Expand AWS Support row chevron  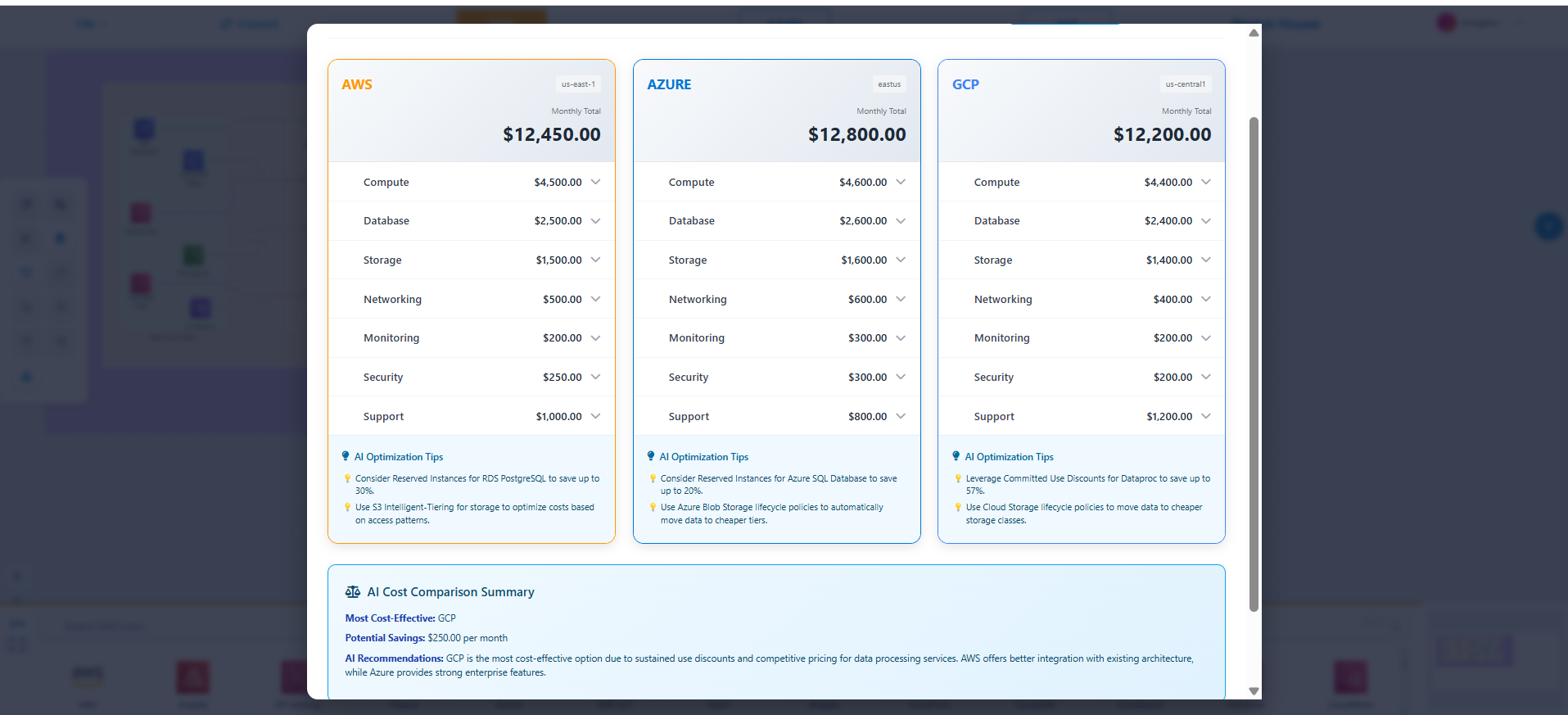pyautogui.click(x=595, y=416)
